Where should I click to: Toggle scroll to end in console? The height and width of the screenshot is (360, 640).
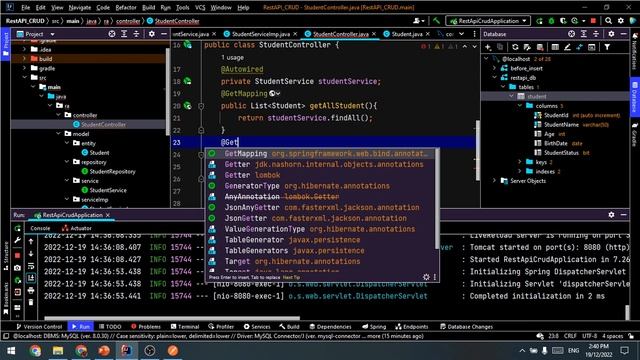(31, 278)
